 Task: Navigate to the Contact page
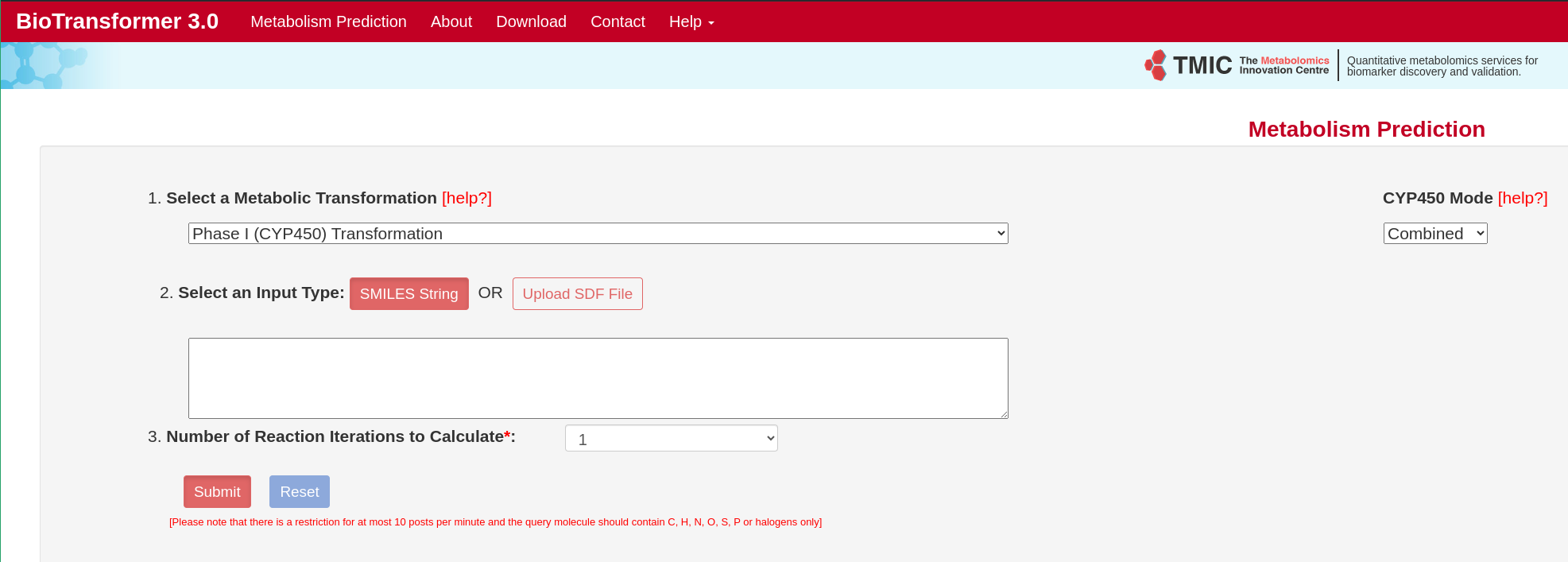(618, 21)
